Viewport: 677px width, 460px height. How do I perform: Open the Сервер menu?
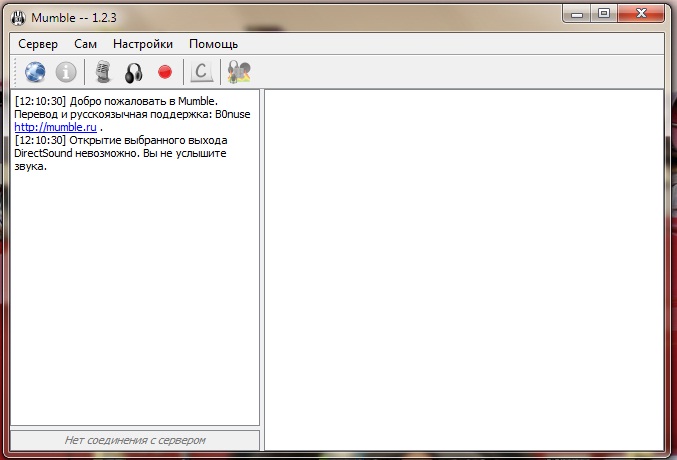[38, 44]
